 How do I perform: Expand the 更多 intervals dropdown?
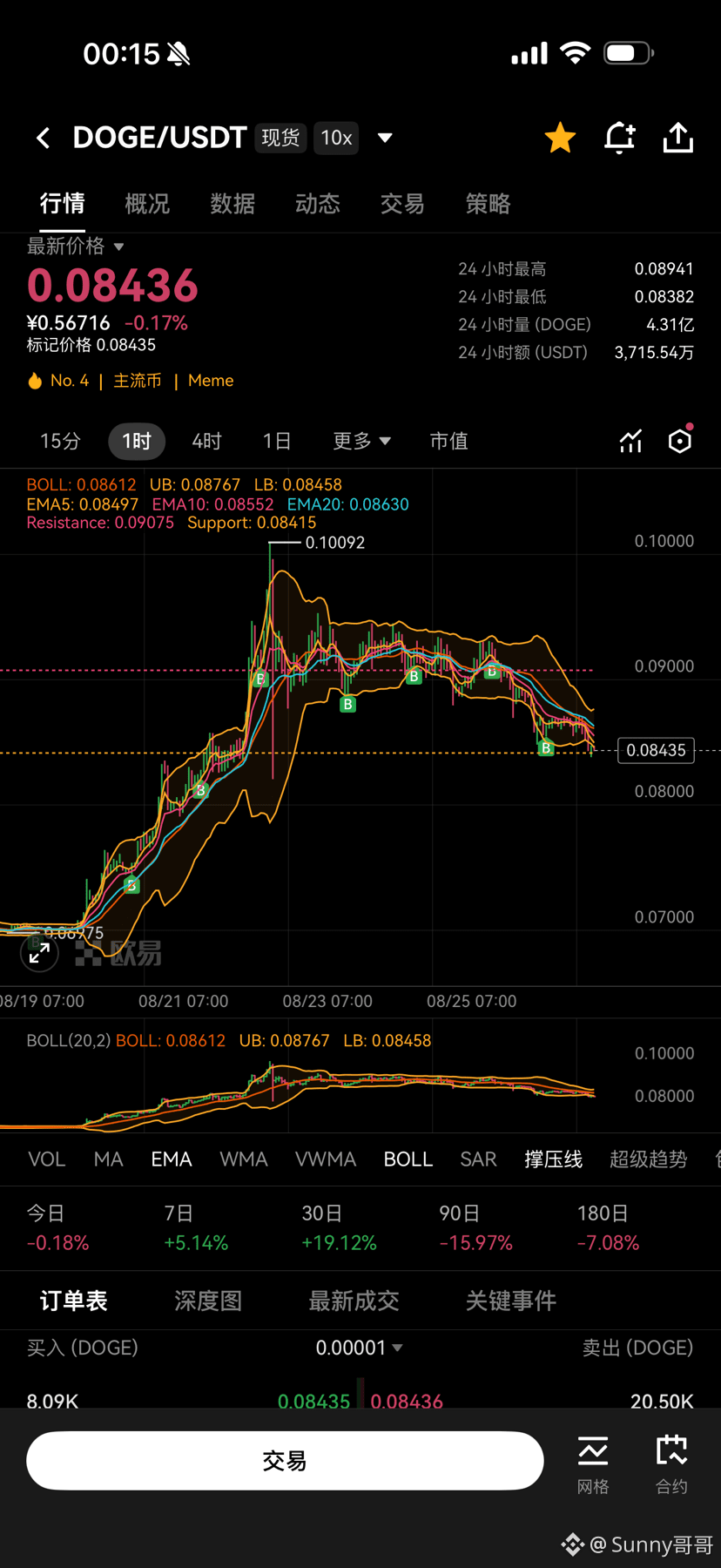pos(361,442)
